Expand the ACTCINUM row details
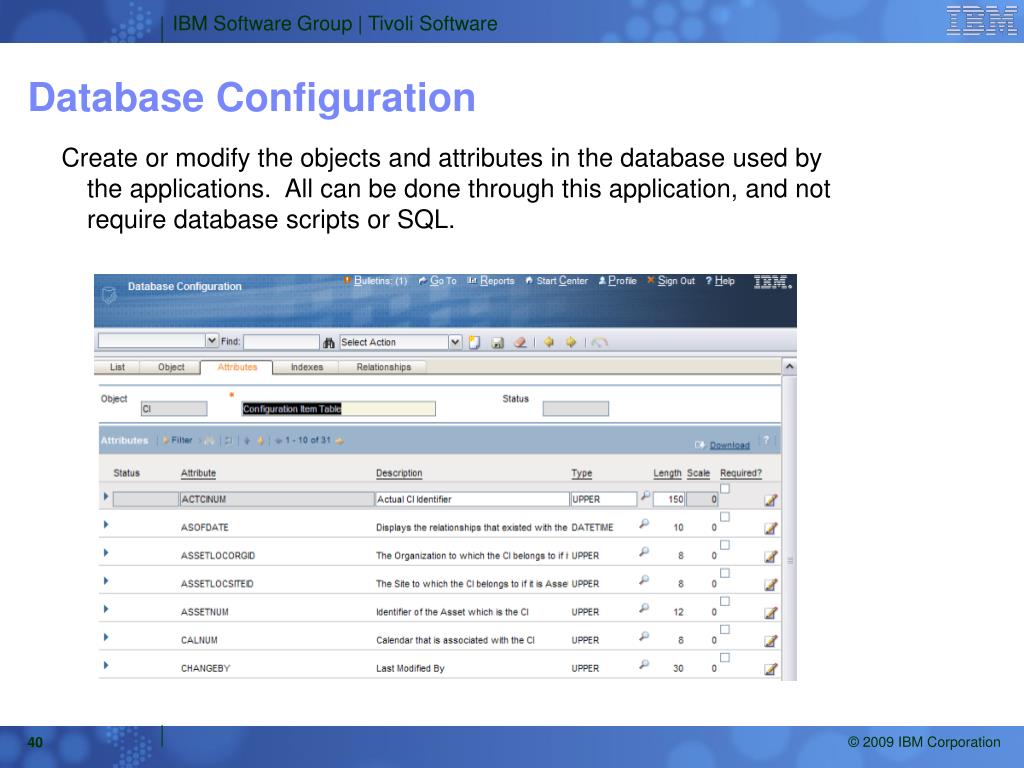This screenshot has width=1024, height=768. (x=106, y=496)
